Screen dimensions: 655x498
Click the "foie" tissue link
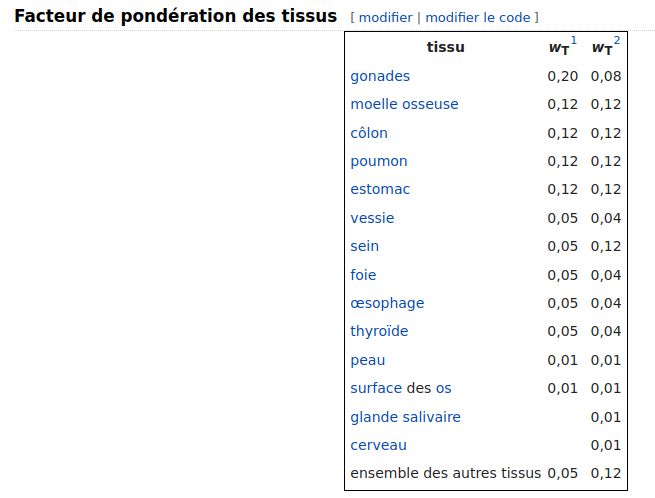click(363, 275)
